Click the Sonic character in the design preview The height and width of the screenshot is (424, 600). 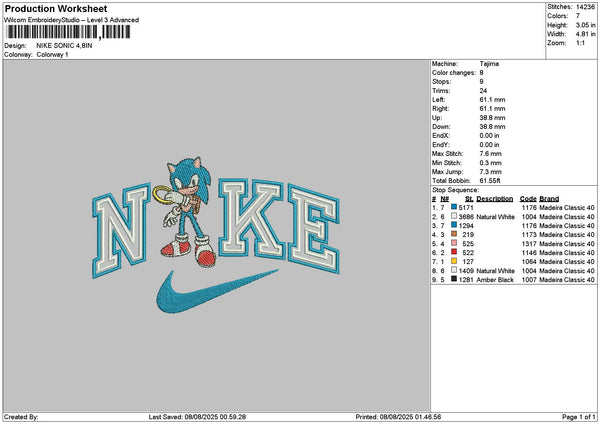(186, 212)
